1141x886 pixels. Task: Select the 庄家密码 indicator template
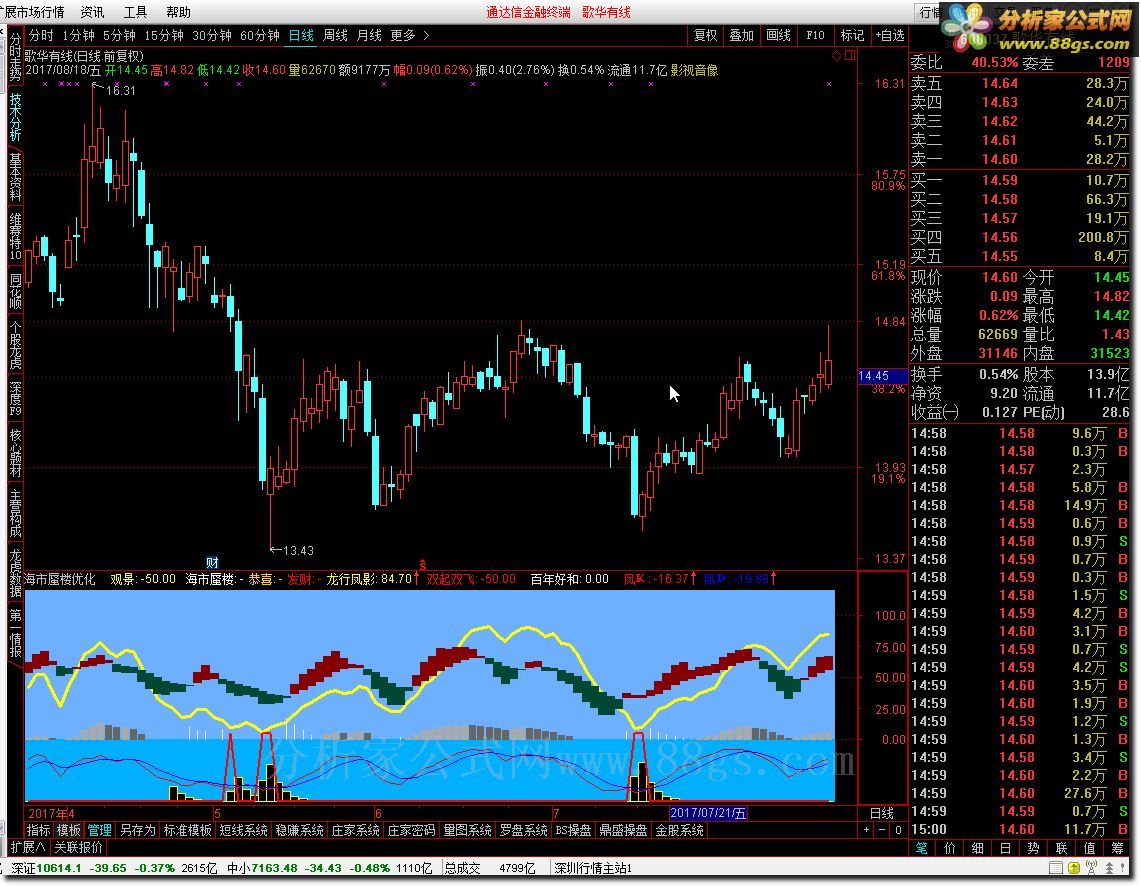click(411, 830)
